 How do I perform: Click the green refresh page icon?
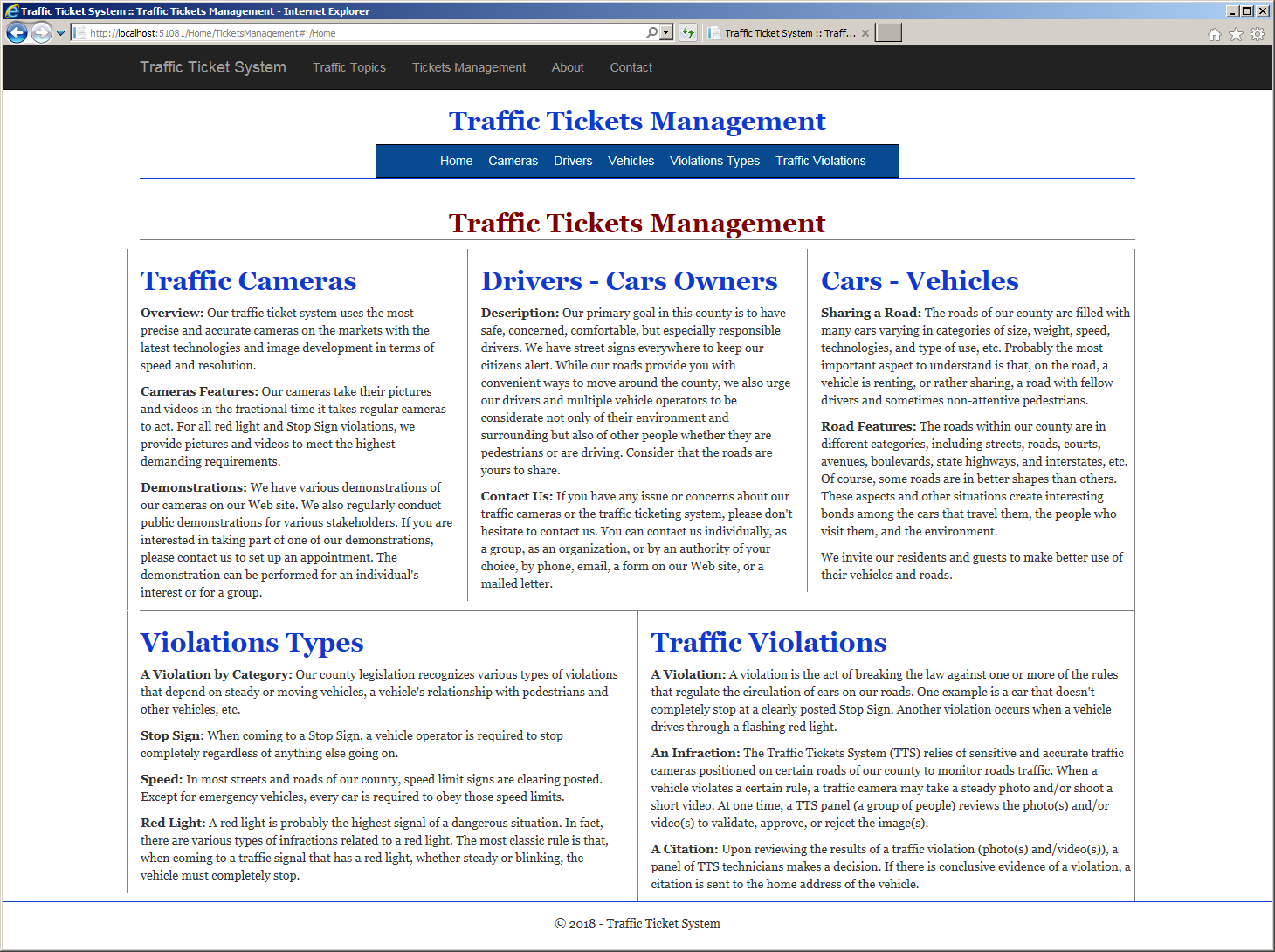pyautogui.click(x=688, y=32)
